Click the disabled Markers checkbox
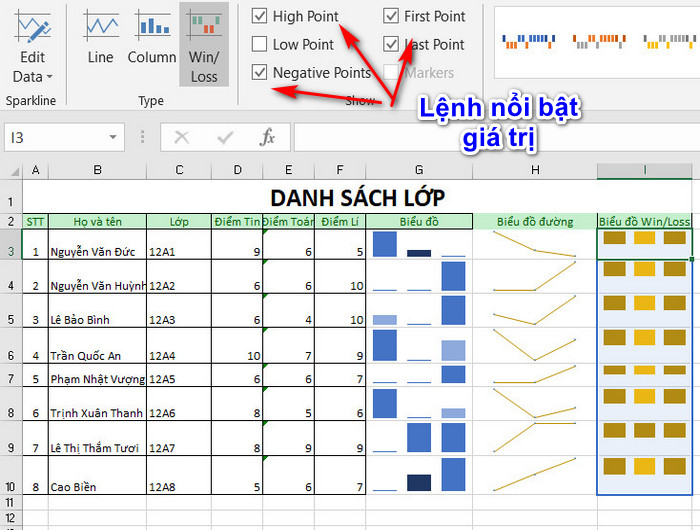Viewport: 700px width, 530px height. [x=391, y=72]
